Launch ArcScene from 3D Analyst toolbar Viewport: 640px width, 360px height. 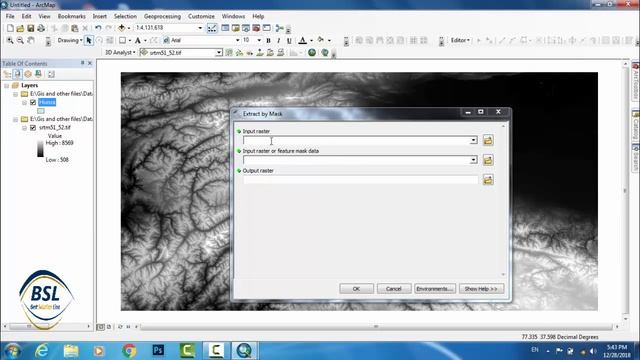312,53
